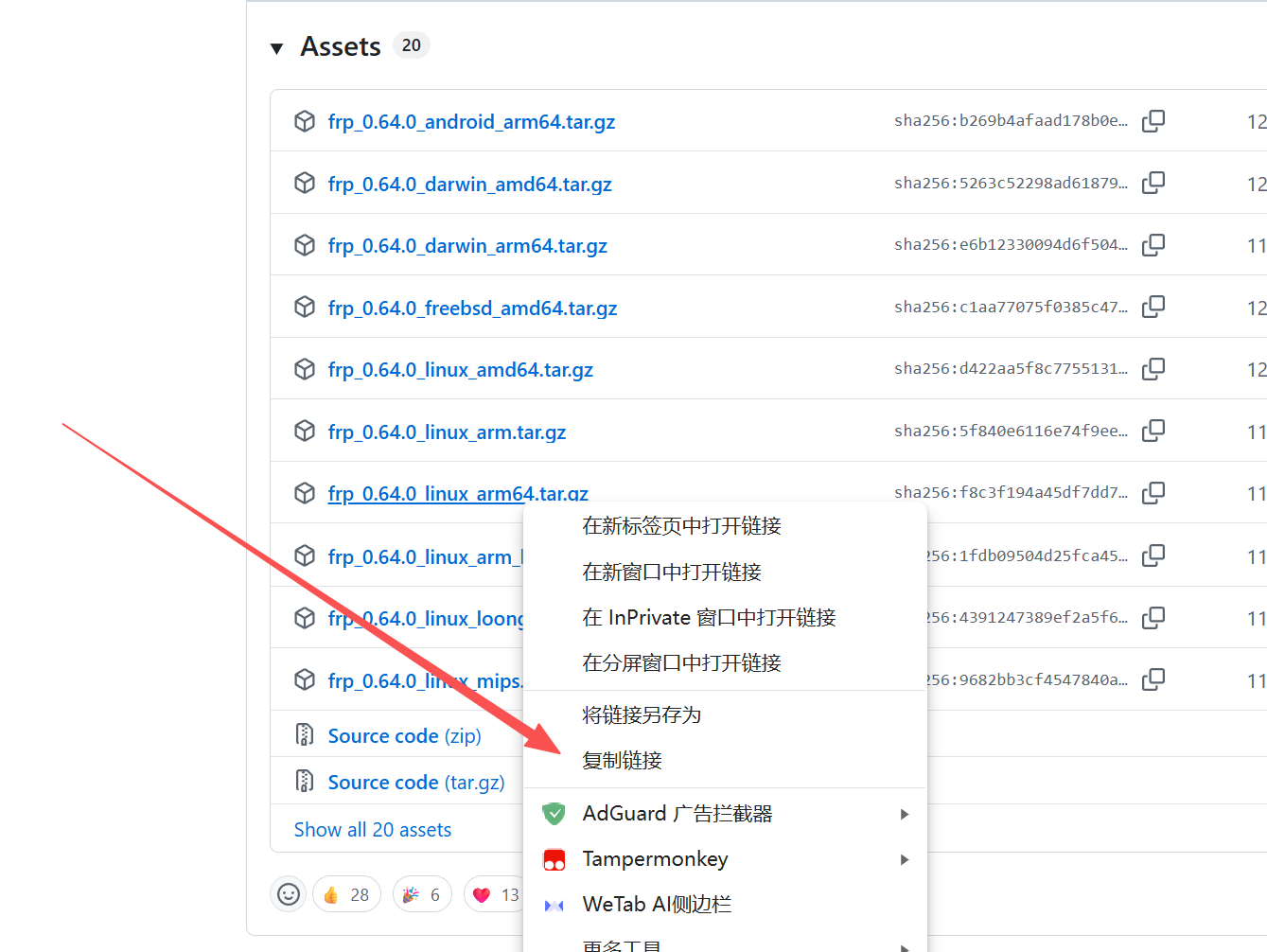Select 将链接另存为 menu option
Image resolution: width=1267 pixels, height=952 pixels.
(x=642, y=715)
